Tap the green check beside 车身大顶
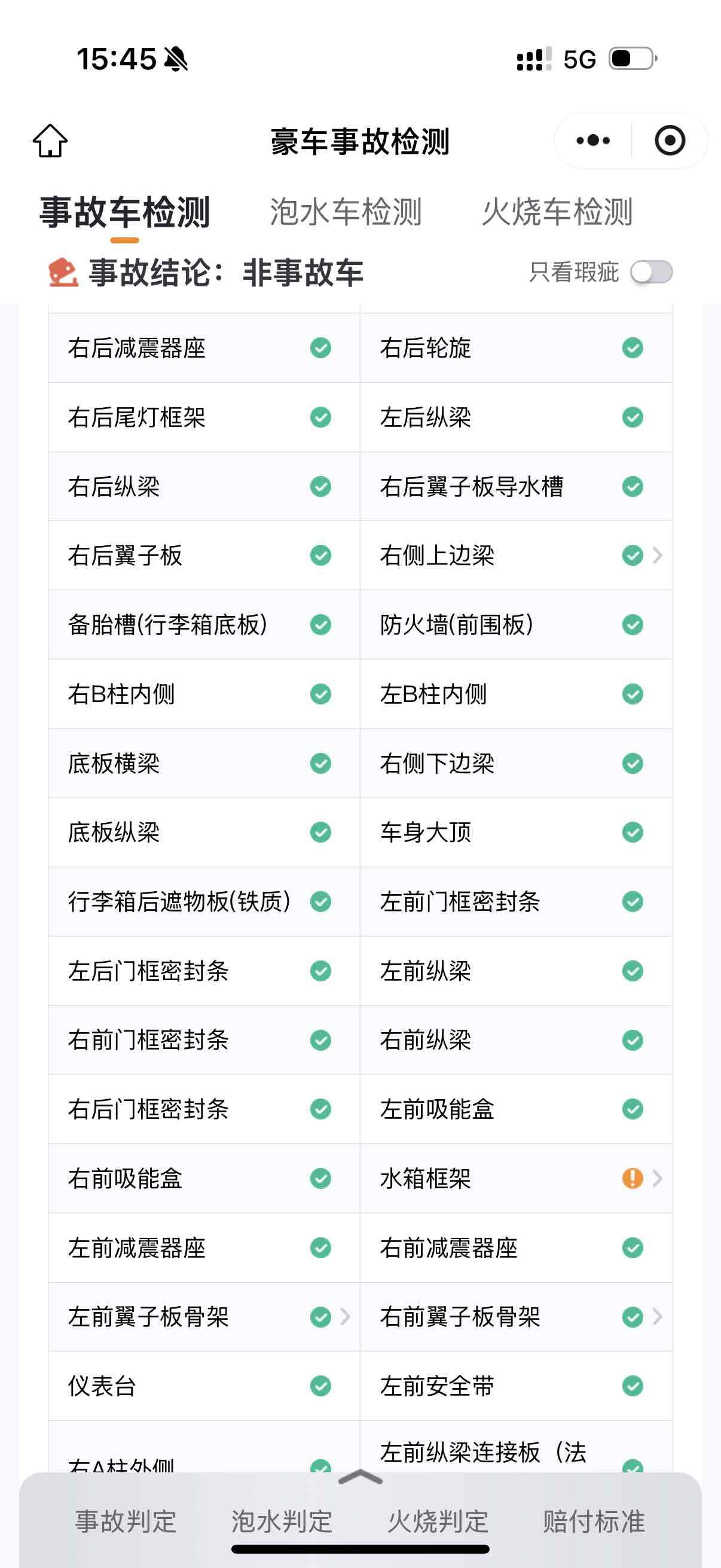721x1568 pixels. coord(632,832)
